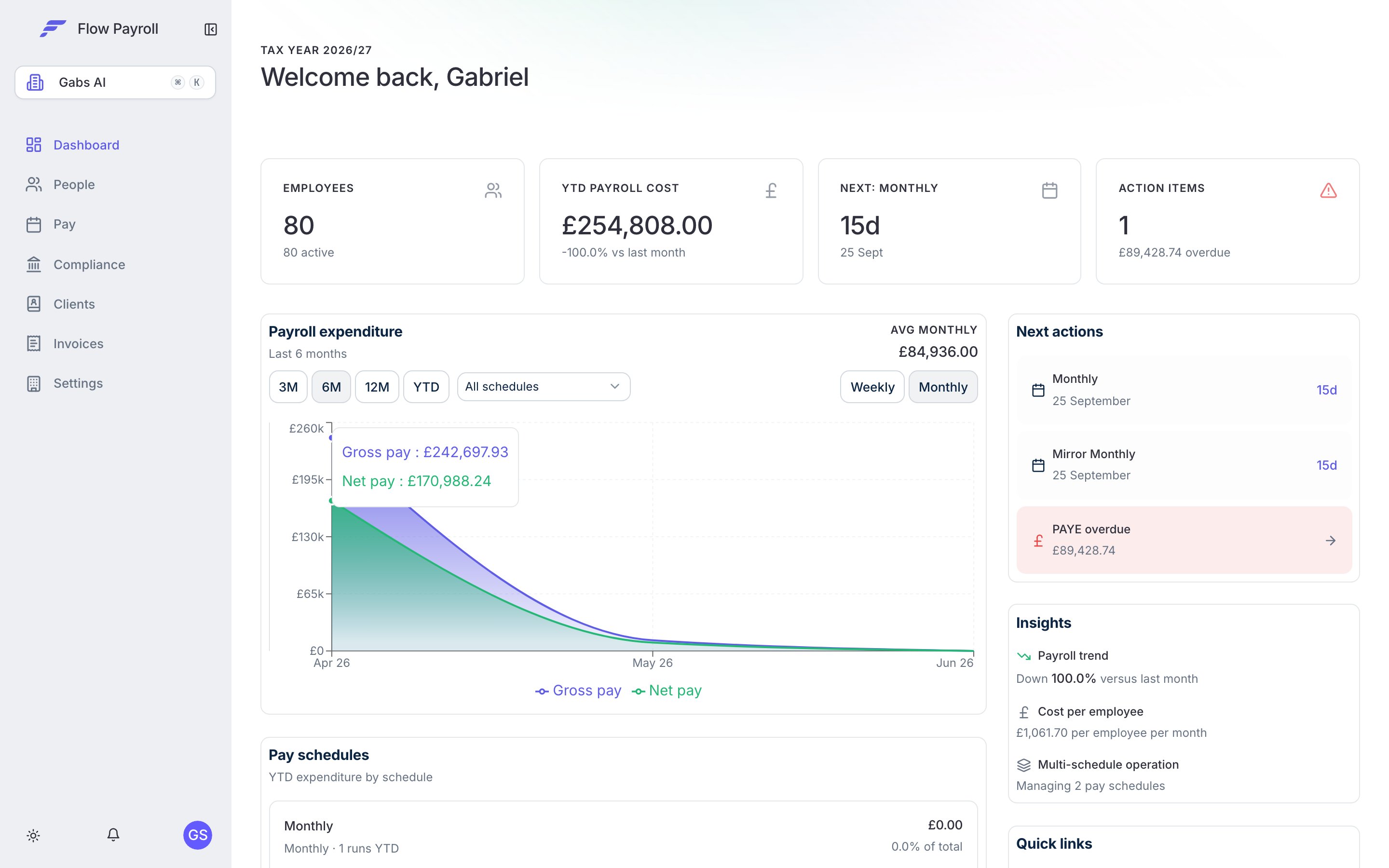Open notifications bell

(x=114, y=835)
